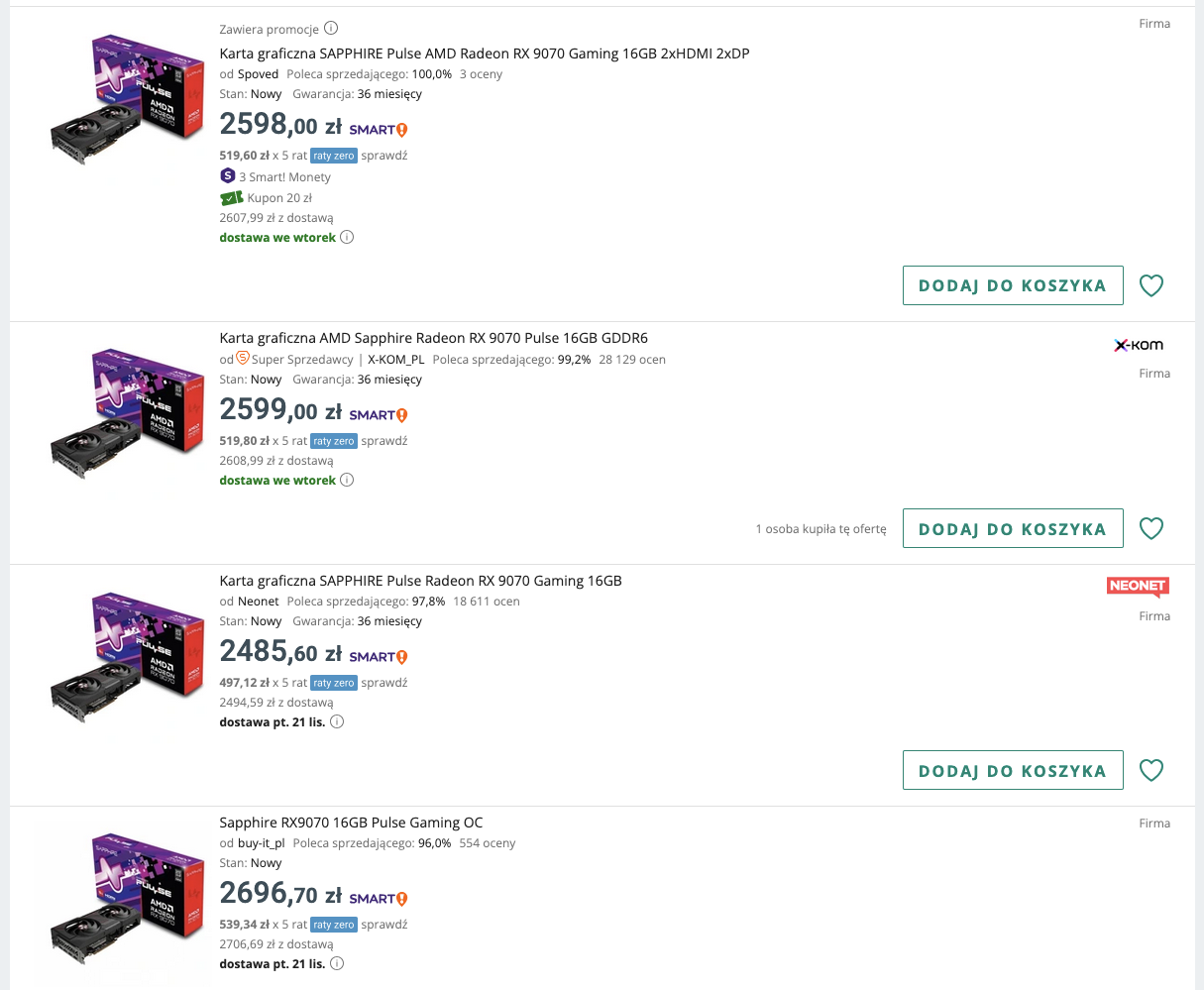
Task: Open Sapphire RX9070 16GB Pulse Gaming OC listing
Action: 351,823
